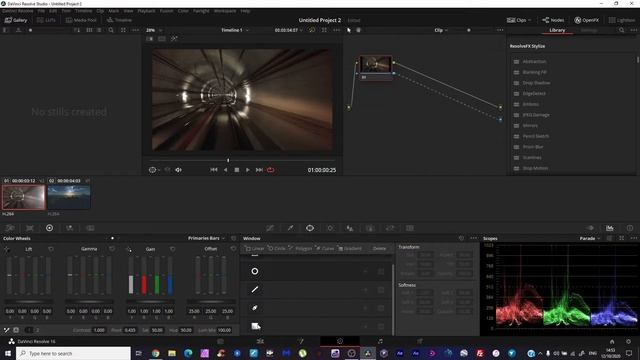Toggle the Timeline panel button

(x=119, y=20)
